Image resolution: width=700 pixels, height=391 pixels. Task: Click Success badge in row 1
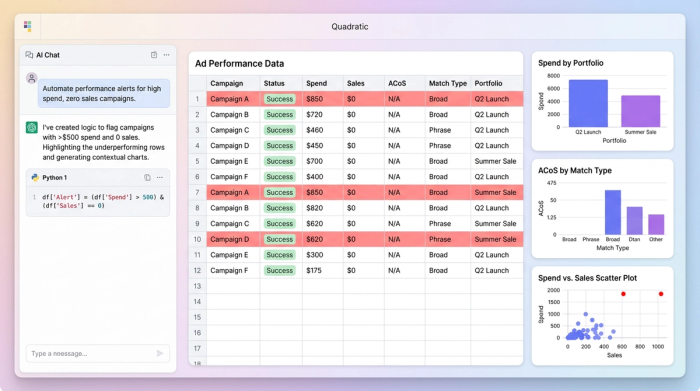[x=279, y=99]
